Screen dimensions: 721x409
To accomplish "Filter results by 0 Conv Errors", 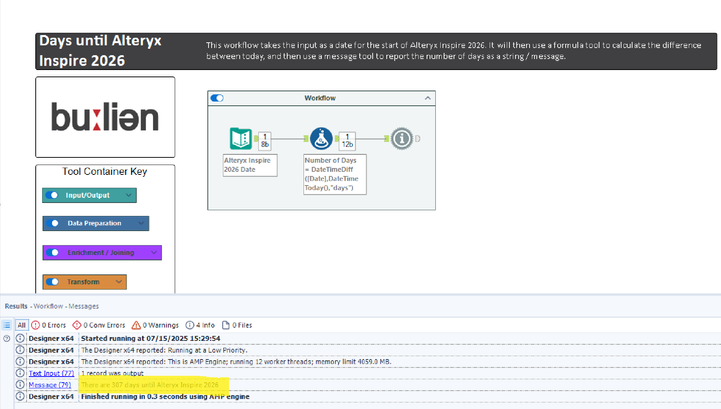I will tap(99, 325).
